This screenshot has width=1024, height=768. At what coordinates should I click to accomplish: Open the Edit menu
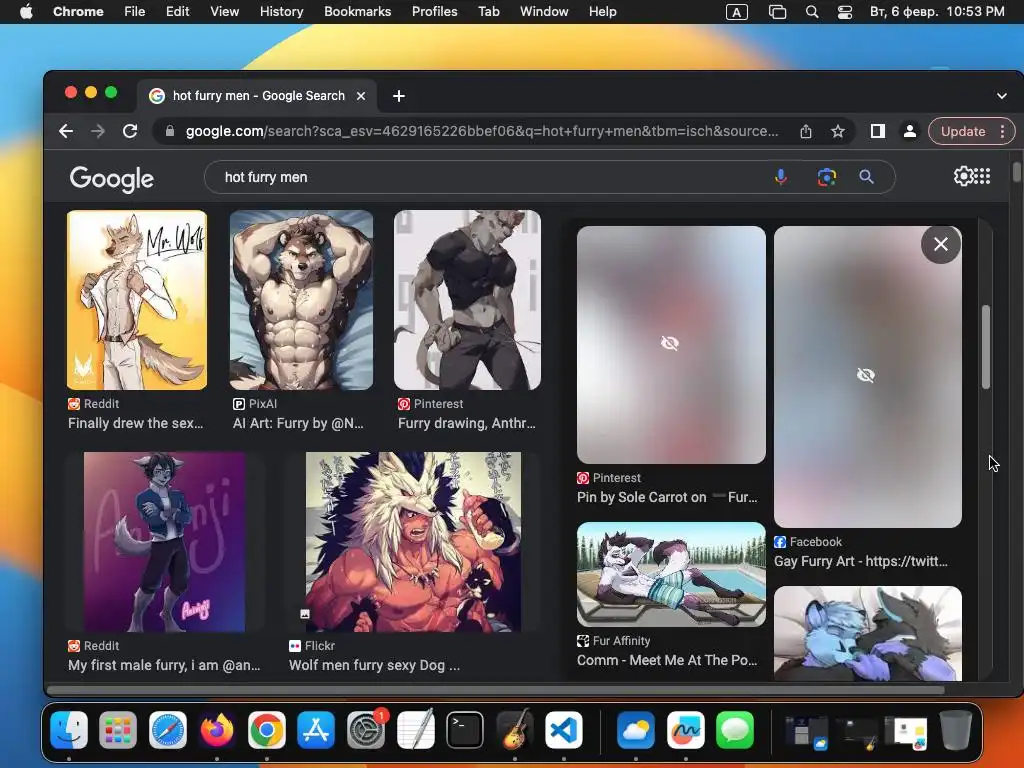tap(178, 12)
